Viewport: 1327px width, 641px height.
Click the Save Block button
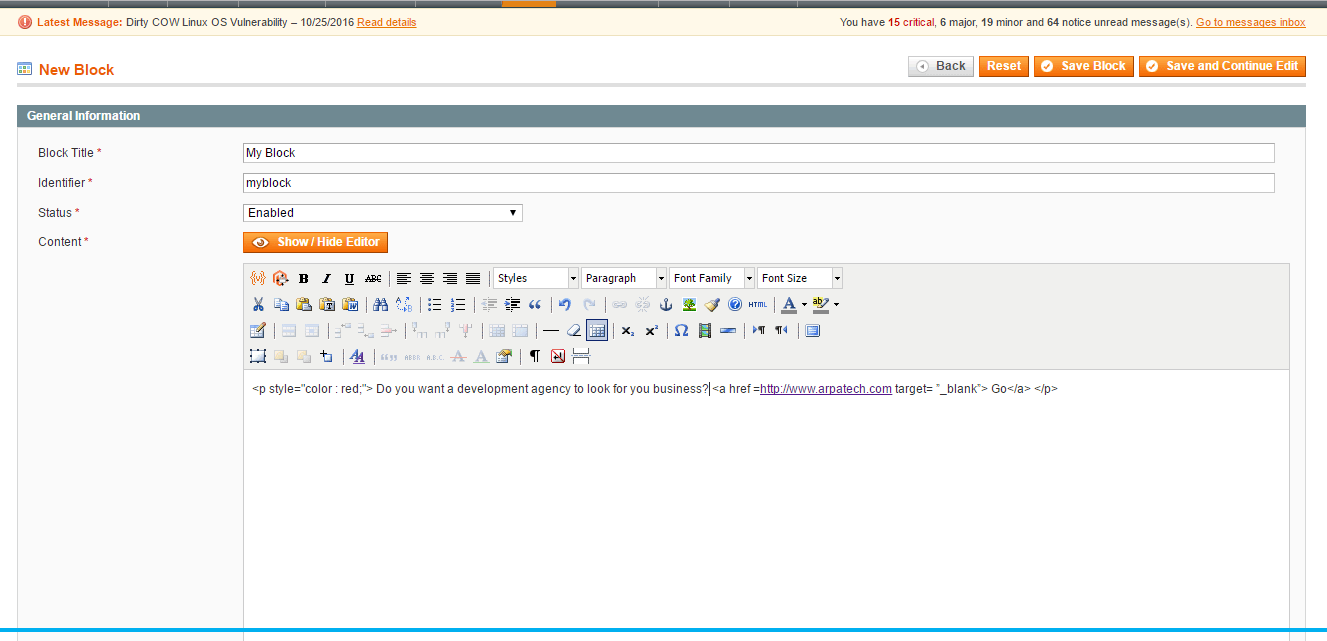[1083, 66]
